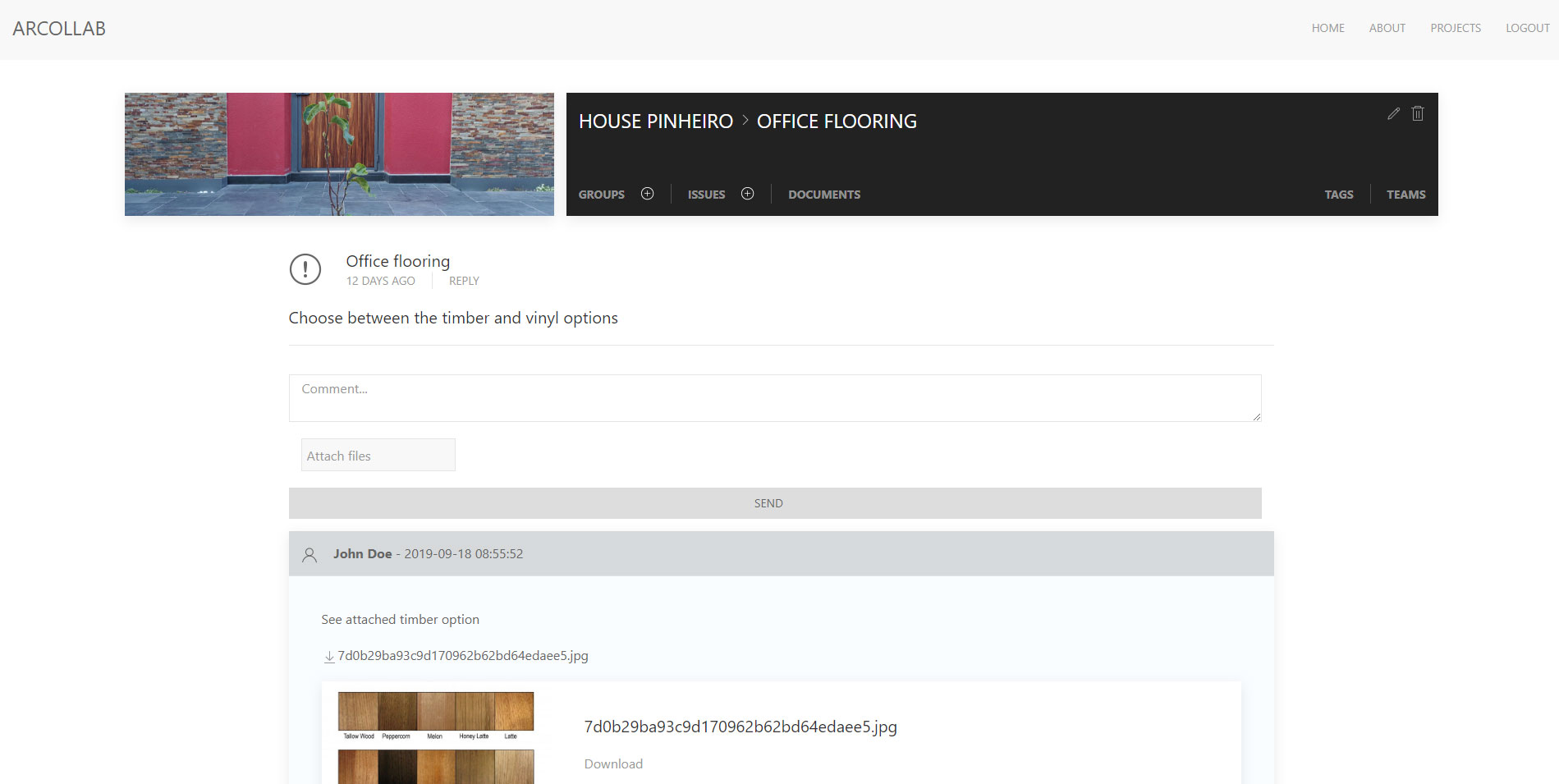The height and width of the screenshot is (784, 1559).
Task: Open the TAGS tab
Action: 1339,195
